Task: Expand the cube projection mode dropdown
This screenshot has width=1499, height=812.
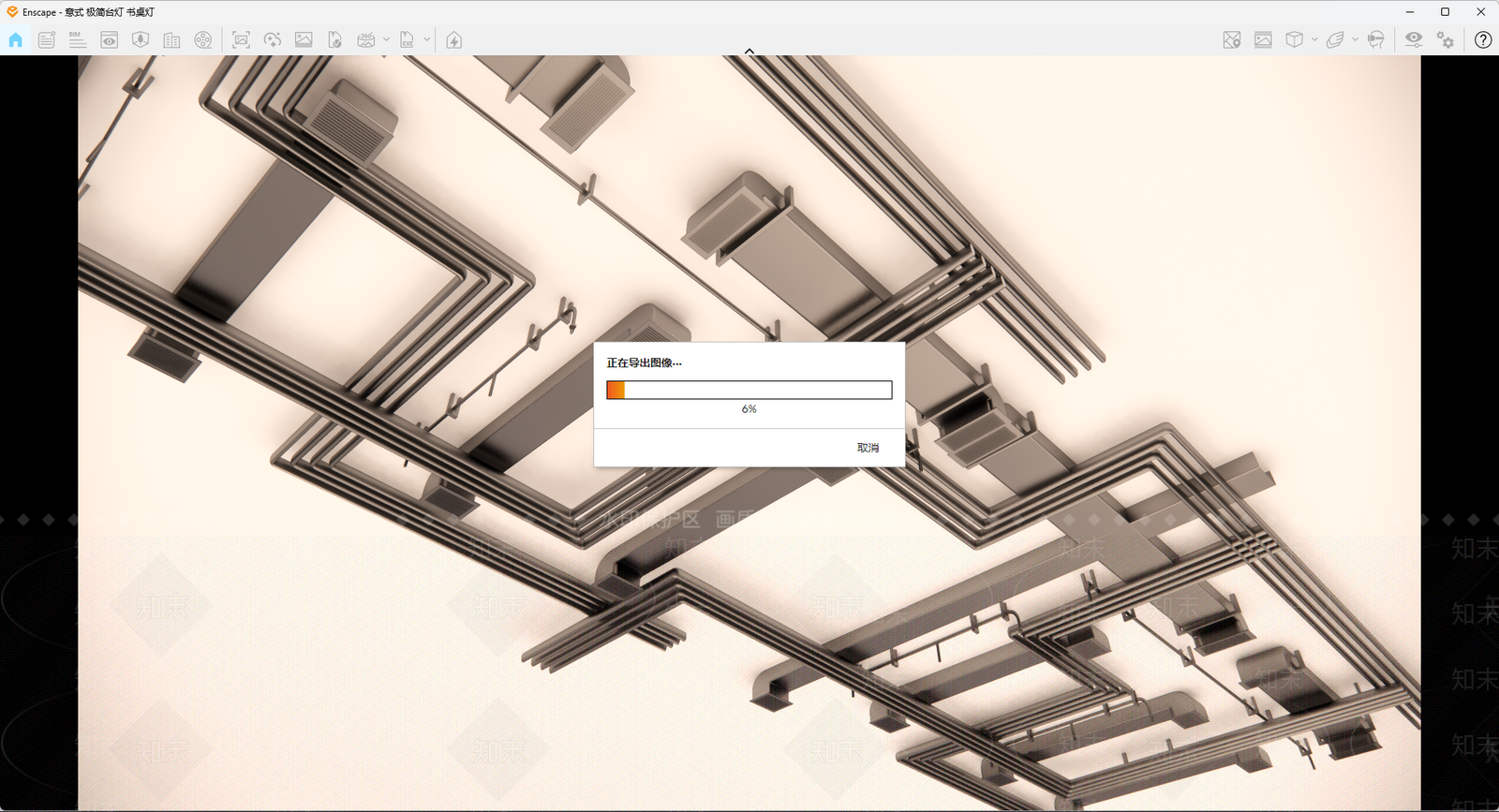Action: (x=1314, y=39)
